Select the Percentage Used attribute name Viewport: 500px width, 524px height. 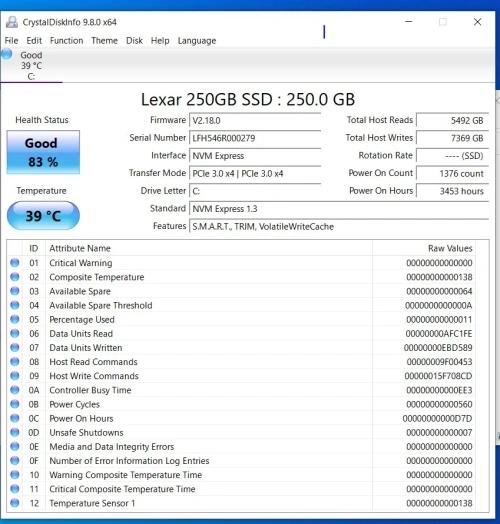[82, 319]
